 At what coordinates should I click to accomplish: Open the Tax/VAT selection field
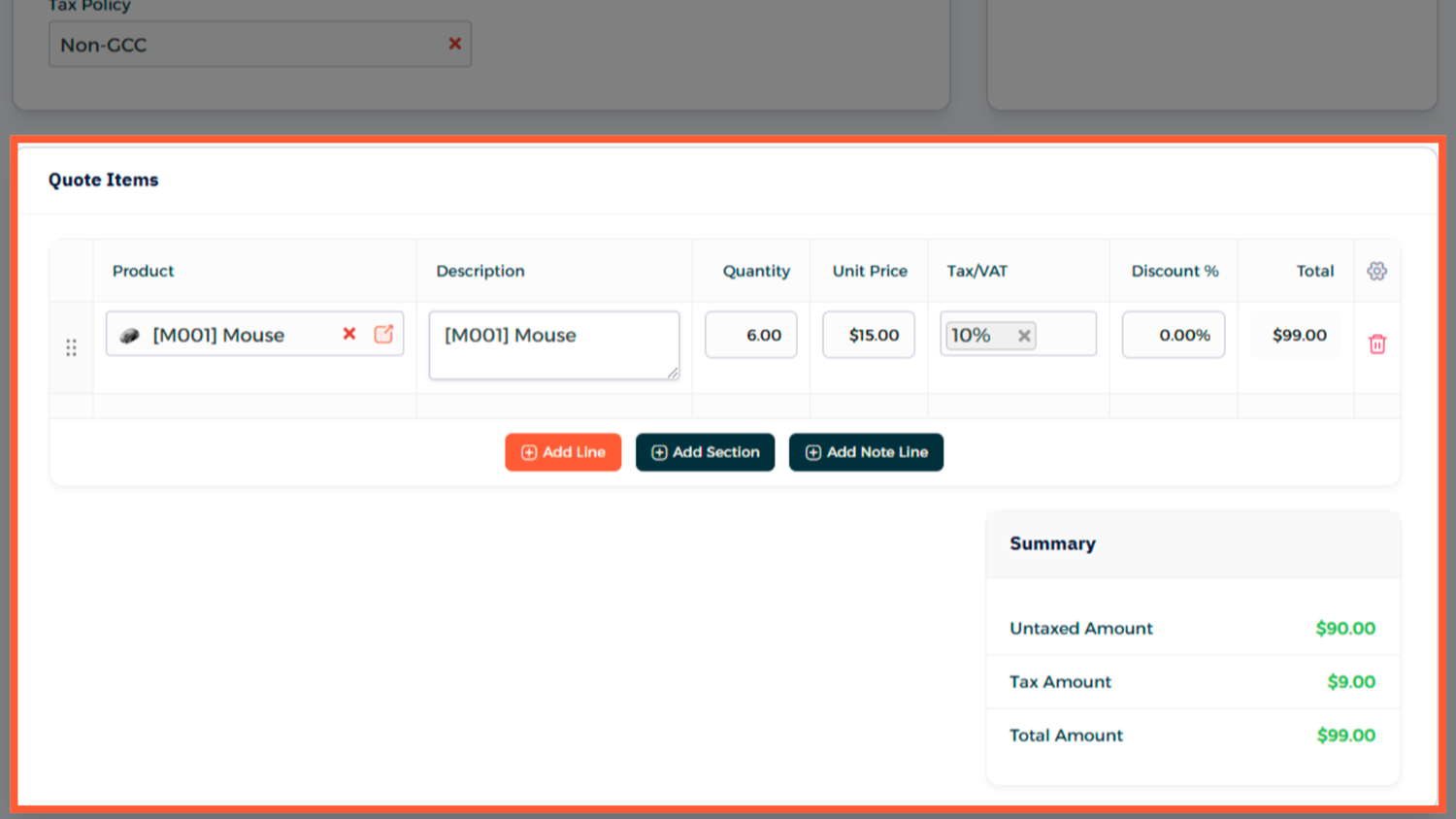[x=1066, y=335]
